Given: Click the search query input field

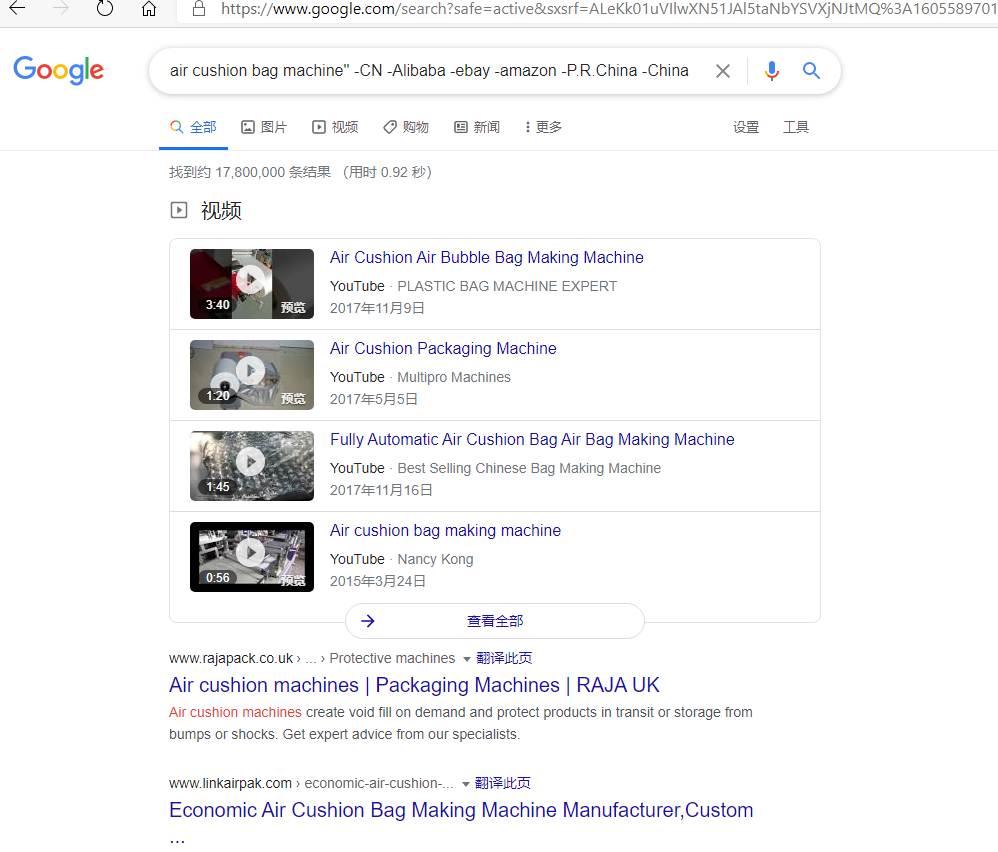Looking at the screenshot, I should click(429, 71).
